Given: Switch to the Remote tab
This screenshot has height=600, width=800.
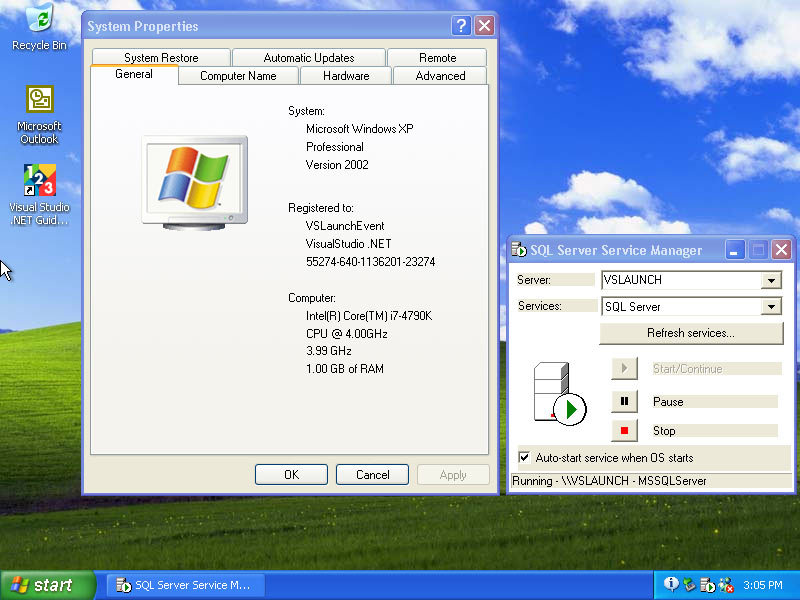Looking at the screenshot, I should pos(437,58).
